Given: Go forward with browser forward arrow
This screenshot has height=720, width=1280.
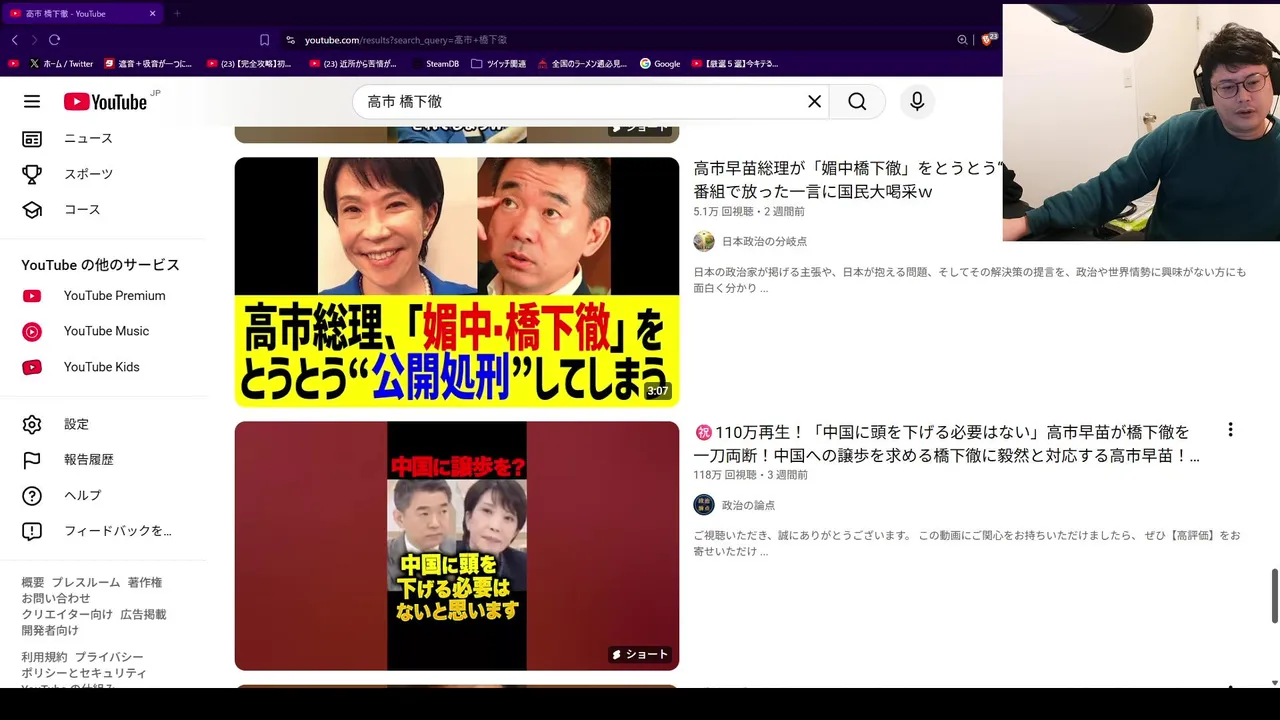Looking at the screenshot, I should tap(34, 40).
